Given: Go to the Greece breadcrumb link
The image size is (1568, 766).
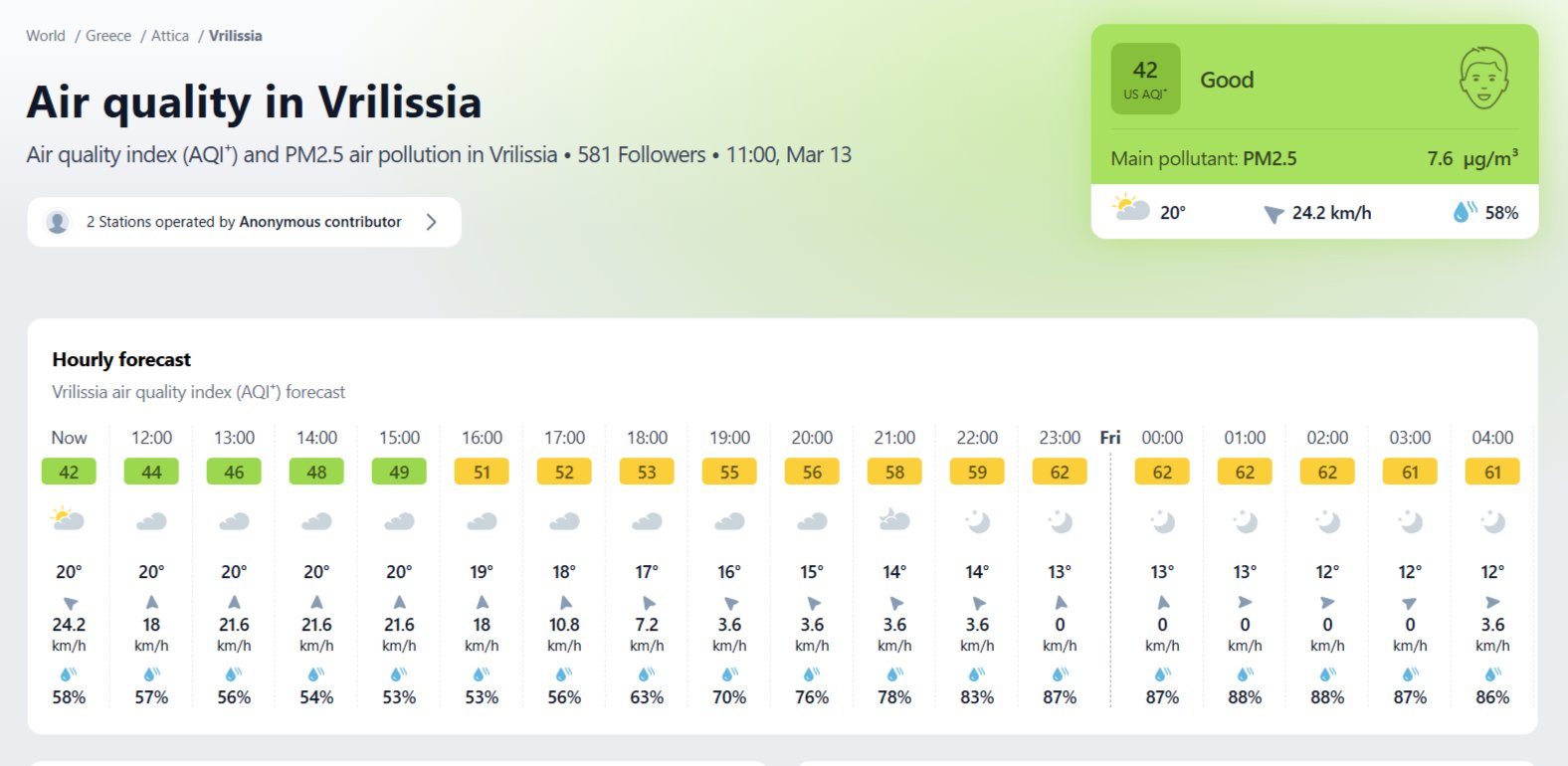Looking at the screenshot, I should click(108, 36).
